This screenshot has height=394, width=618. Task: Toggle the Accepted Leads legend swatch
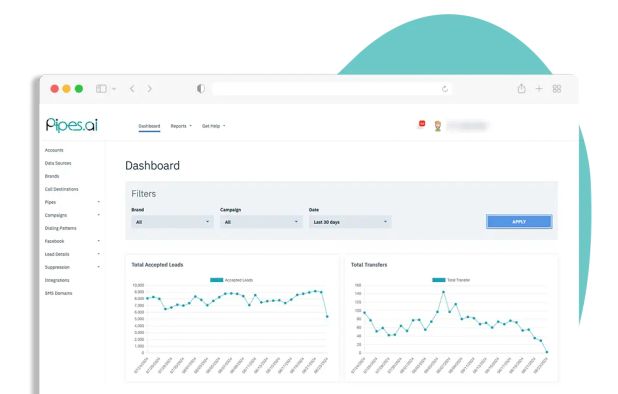[x=216, y=280]
